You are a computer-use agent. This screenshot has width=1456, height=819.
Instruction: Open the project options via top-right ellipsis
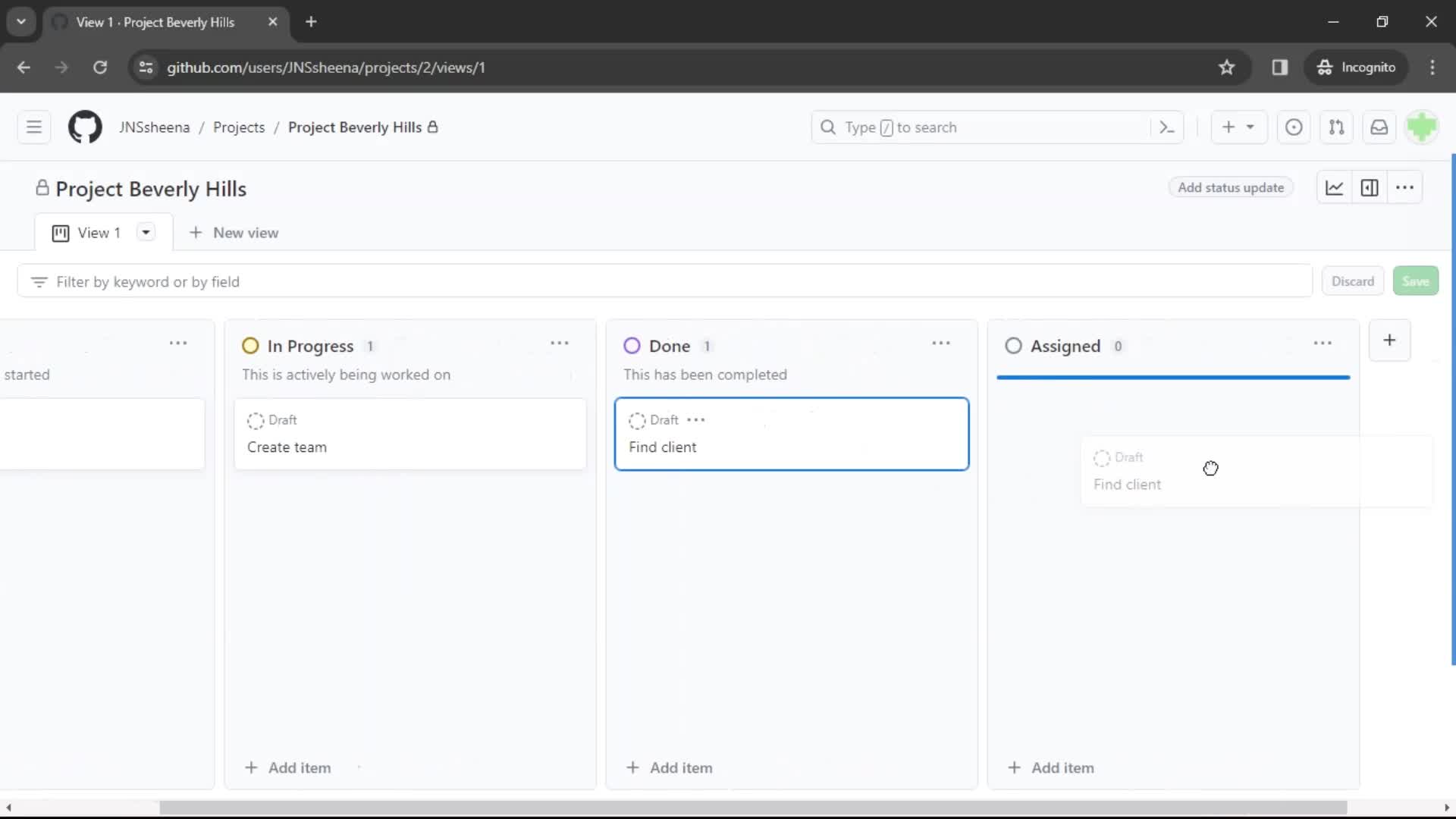point(1405,188)
